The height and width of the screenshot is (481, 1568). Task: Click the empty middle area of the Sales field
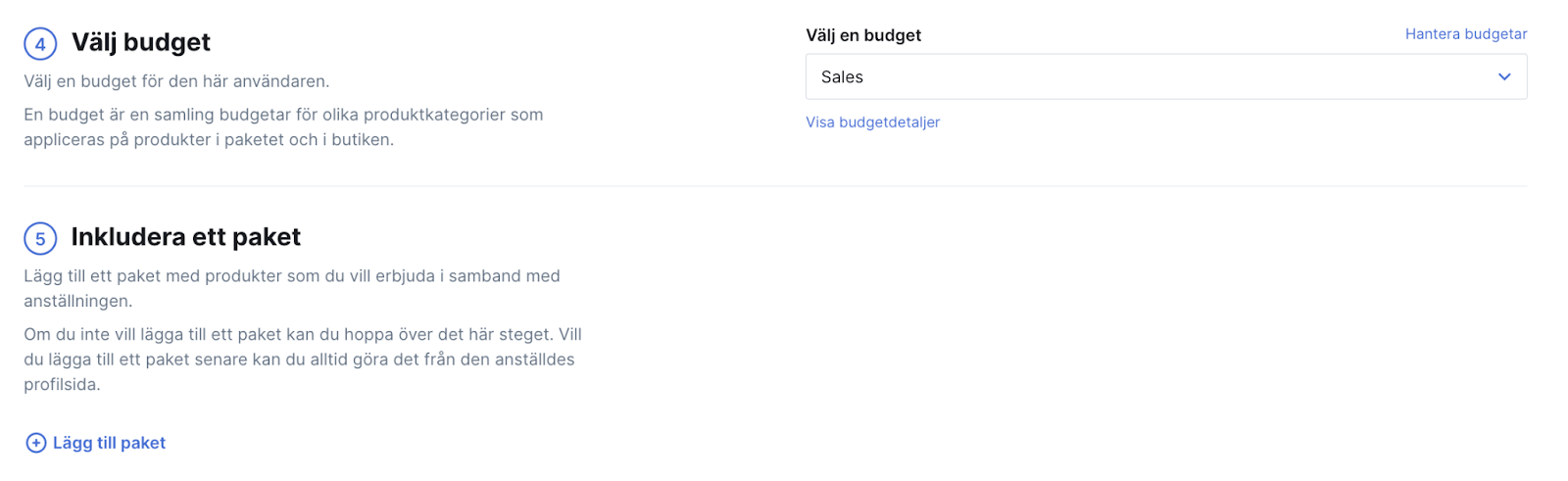[x=1166, y=76]
